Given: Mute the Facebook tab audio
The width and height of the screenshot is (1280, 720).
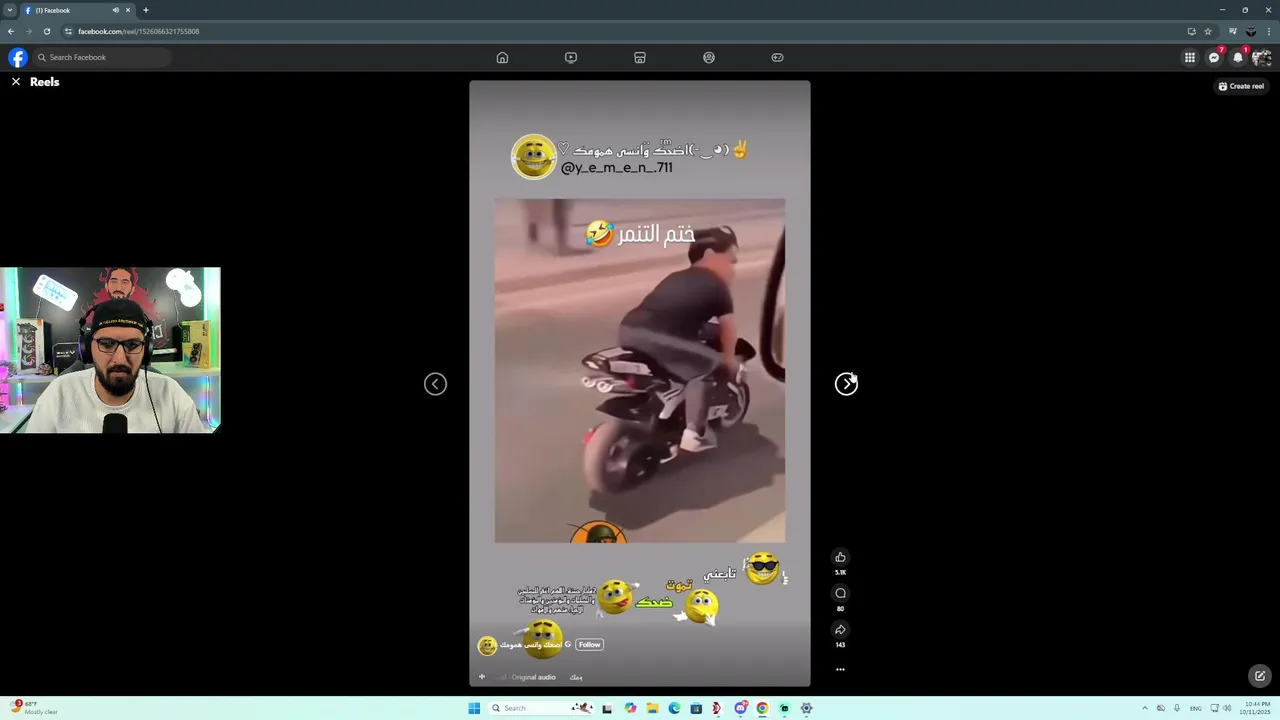Looking at the screenshot, I should pos(115,10).
